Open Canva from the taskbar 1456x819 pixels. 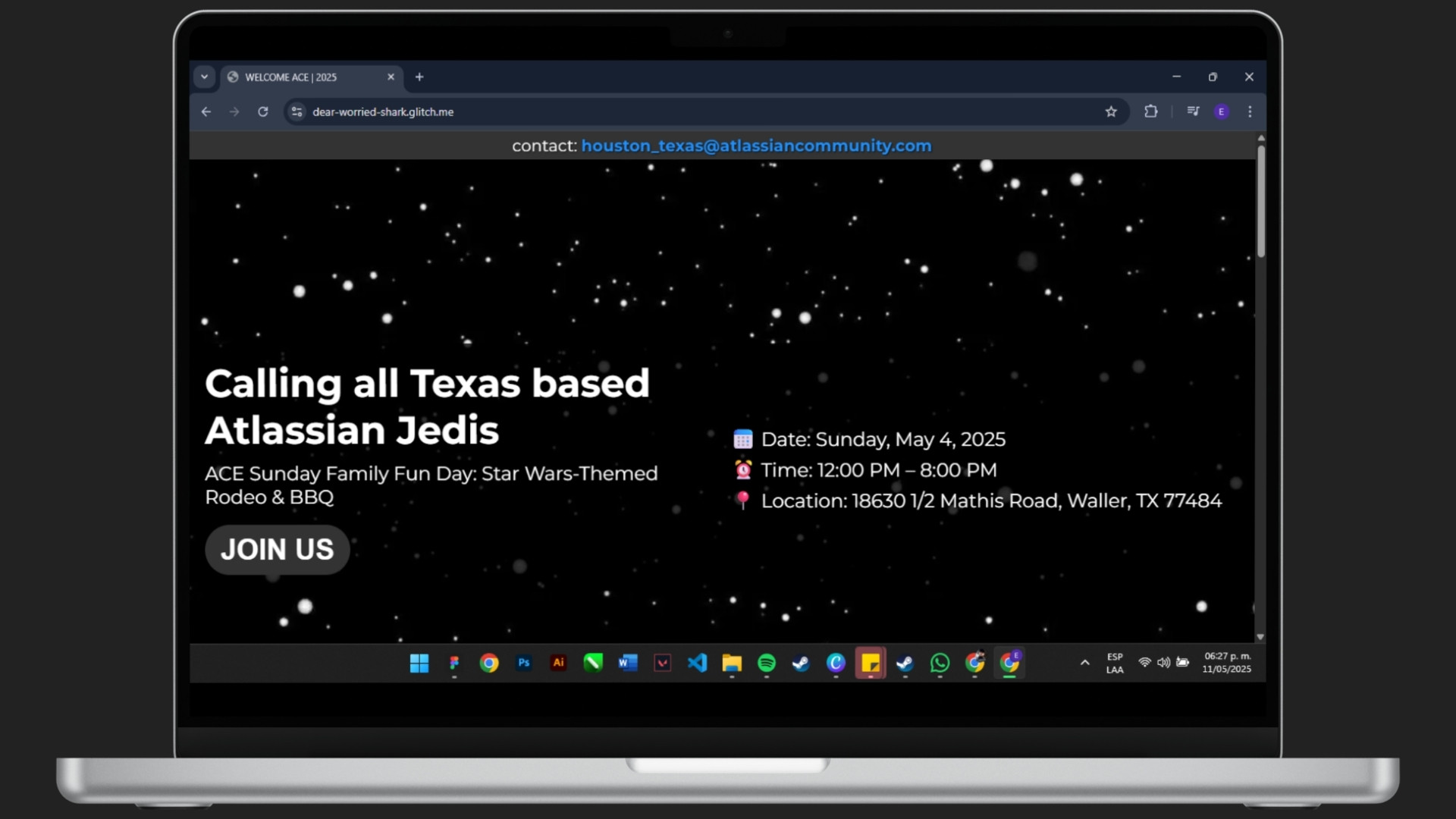[836, 663]
